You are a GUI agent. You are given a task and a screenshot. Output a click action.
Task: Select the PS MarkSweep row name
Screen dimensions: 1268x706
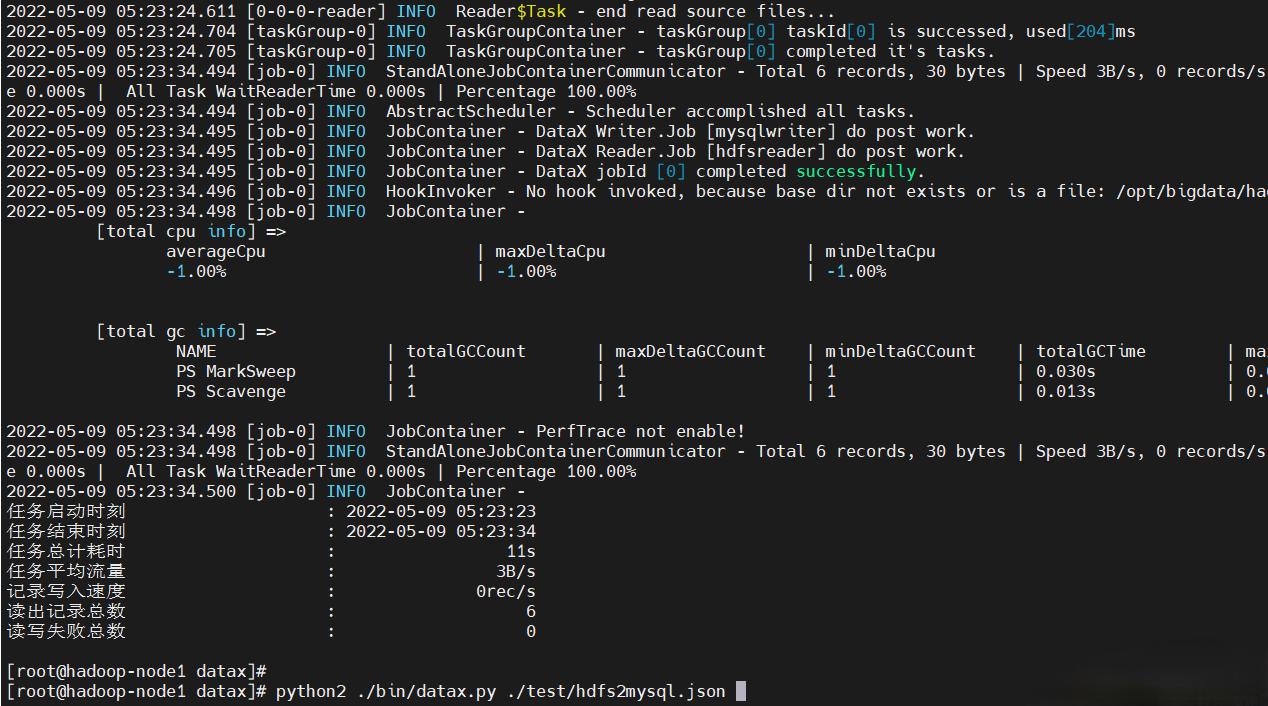tap(237, 371)
